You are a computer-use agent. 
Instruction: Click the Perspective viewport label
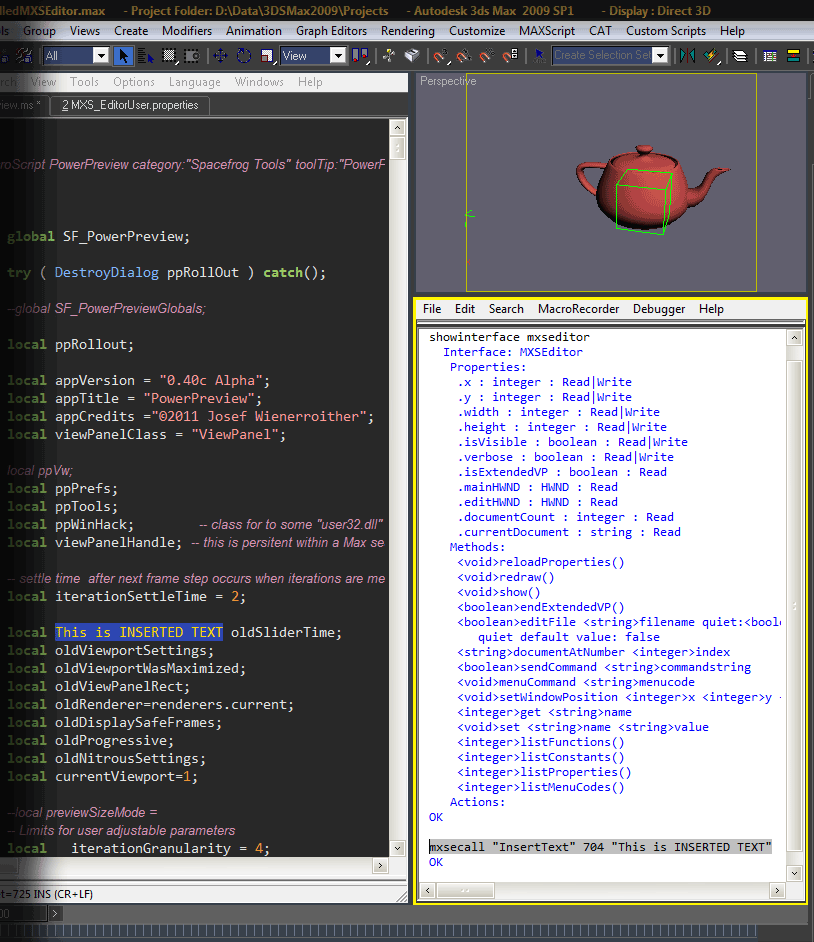pos(448,81)
